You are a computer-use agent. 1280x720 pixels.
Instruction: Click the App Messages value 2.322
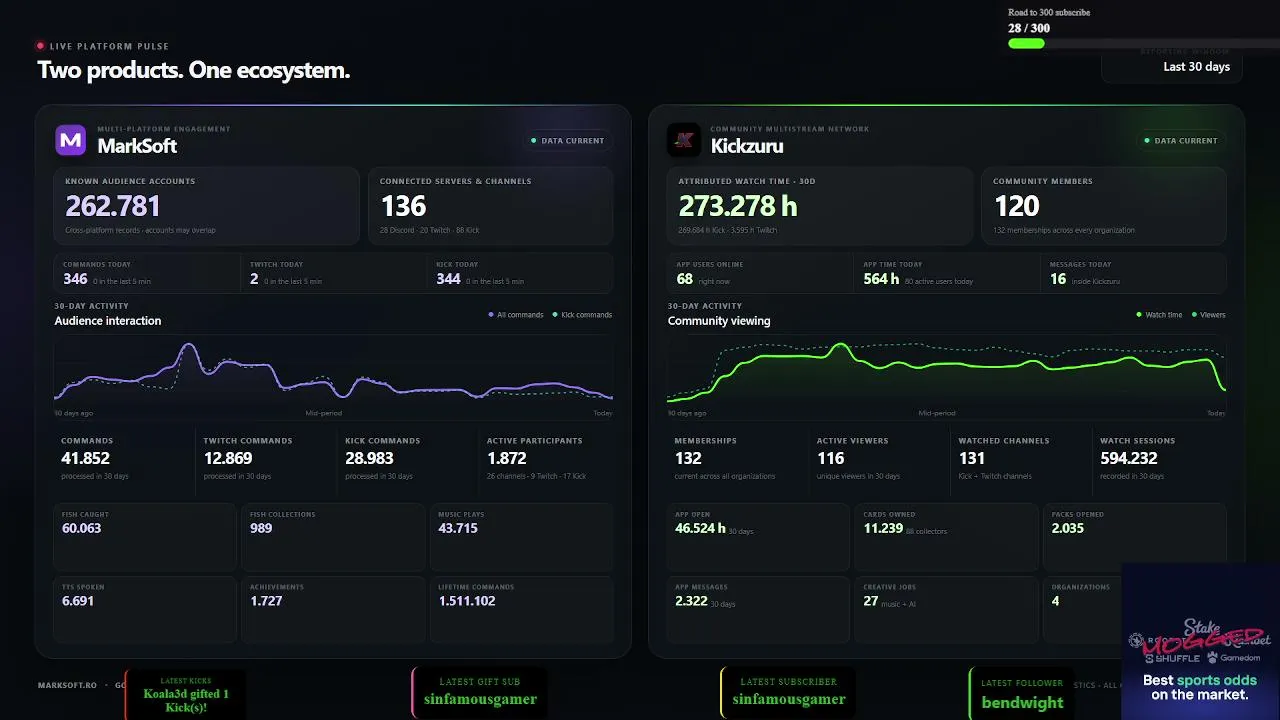[691, 601]
